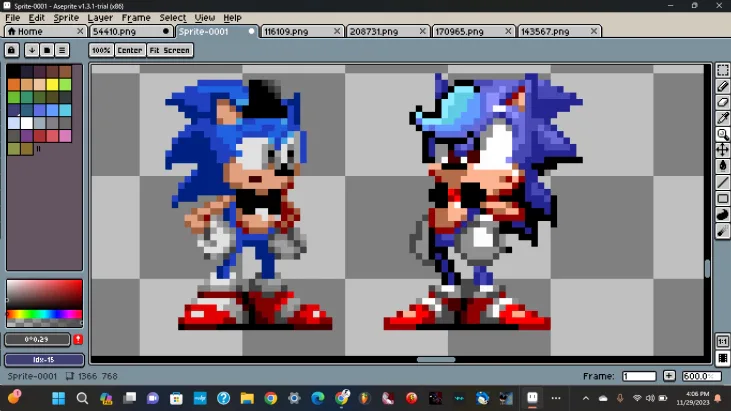Select the Move tool
The width and height of the screenshot is (731, 411).
(722, 150)
